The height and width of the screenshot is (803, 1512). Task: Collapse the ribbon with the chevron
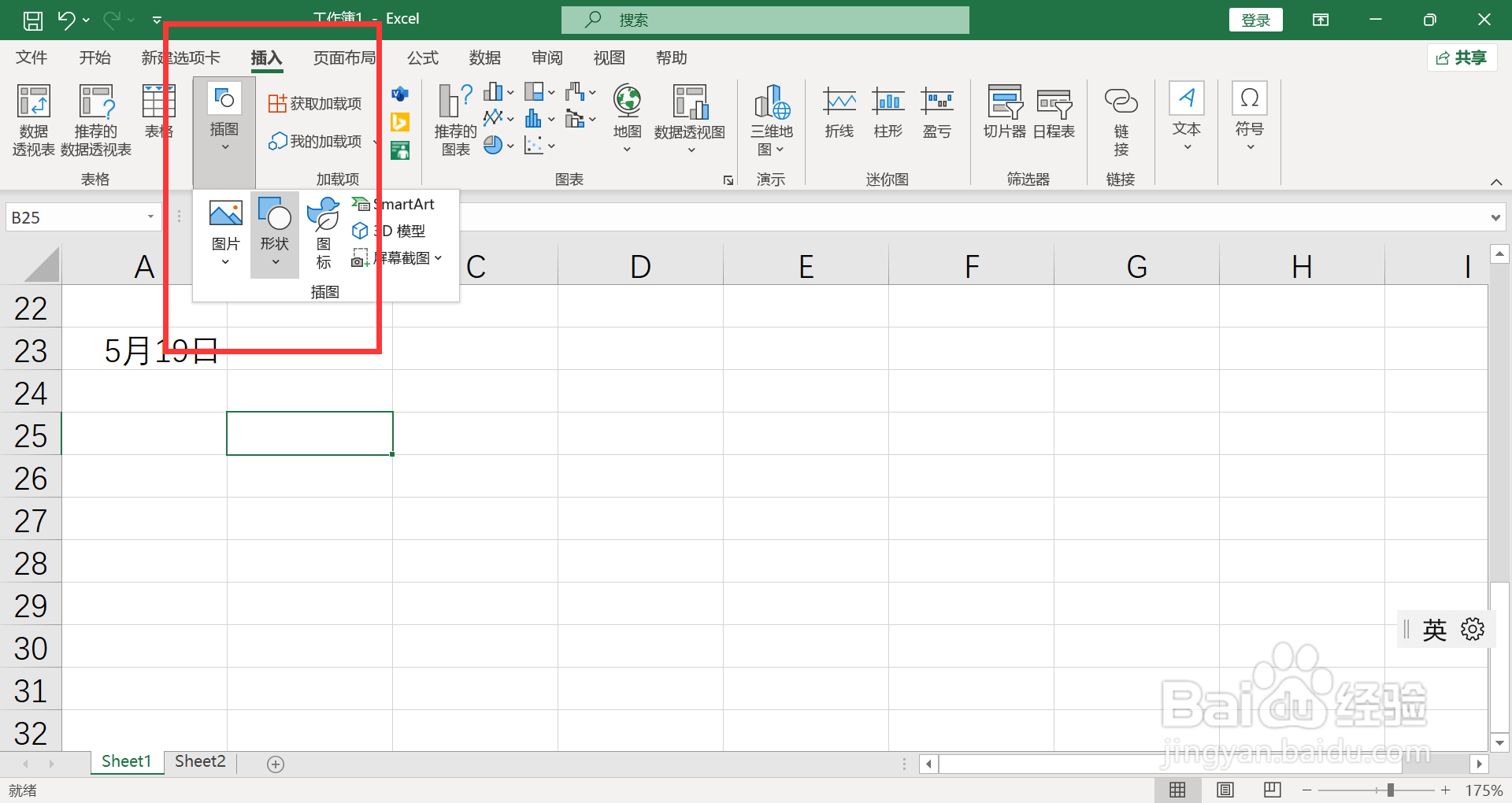click(1496, 182)
